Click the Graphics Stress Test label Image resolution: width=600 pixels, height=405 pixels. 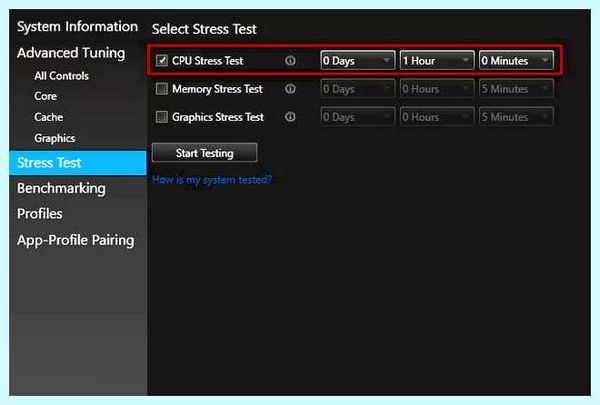(x=218, y=117)
